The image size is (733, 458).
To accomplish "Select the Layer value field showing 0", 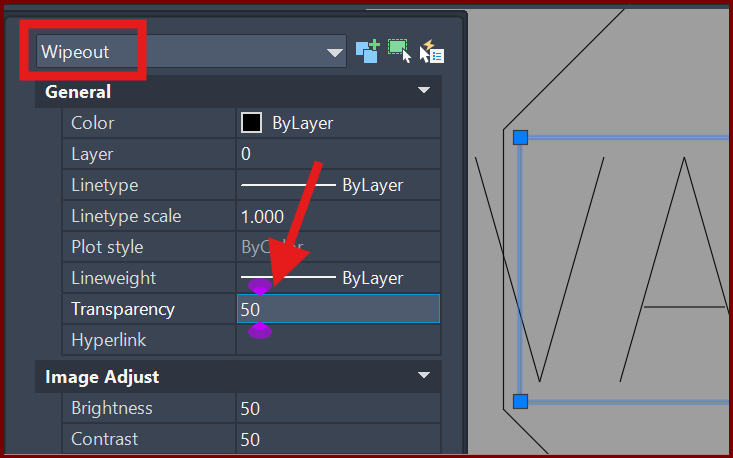I will [337, 154].
